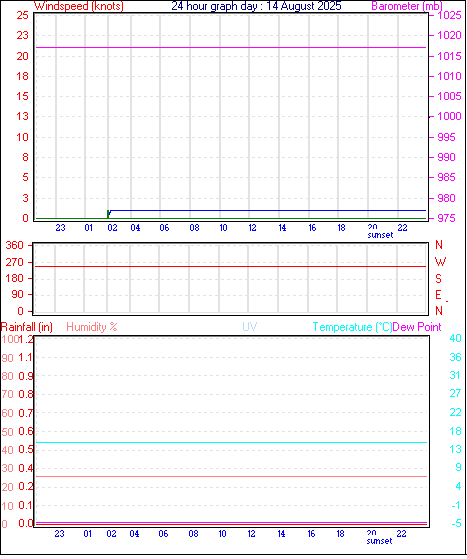Viewport: 467px width, 559px height.
Task: Click the 995 mb barometer label
Action: point(446,137)
